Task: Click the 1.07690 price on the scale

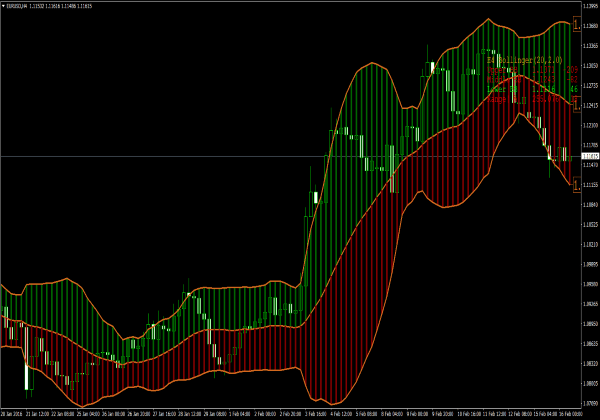Action: click(x=591, y=403)
